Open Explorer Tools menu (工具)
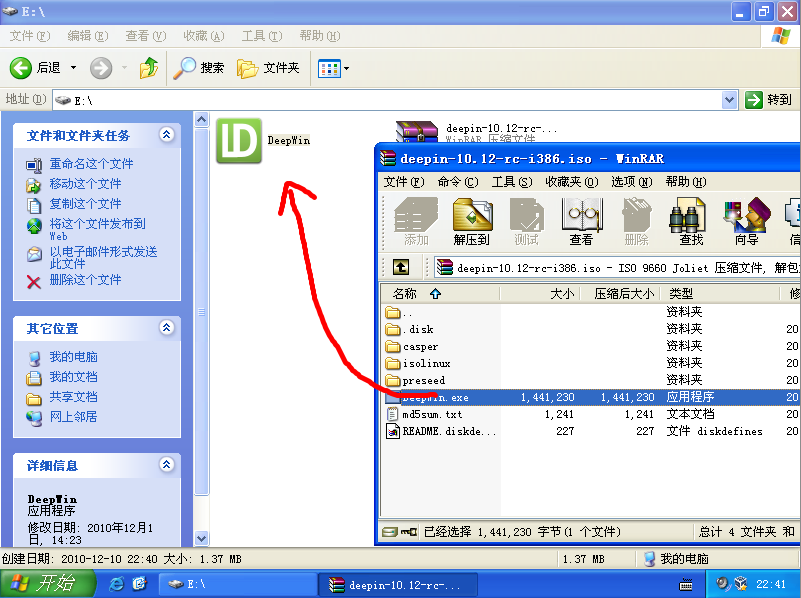 [x=262, y=36]
